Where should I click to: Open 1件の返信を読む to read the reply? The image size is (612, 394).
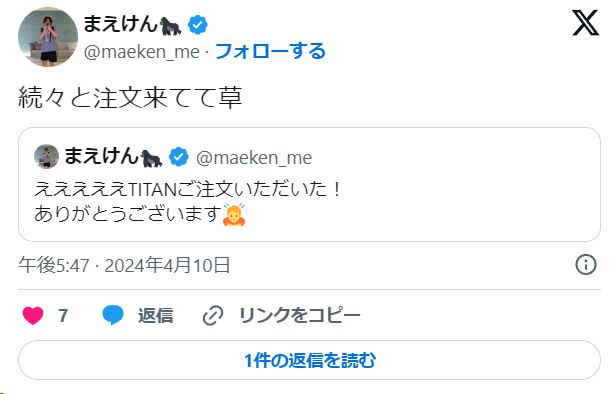(309, 360)
